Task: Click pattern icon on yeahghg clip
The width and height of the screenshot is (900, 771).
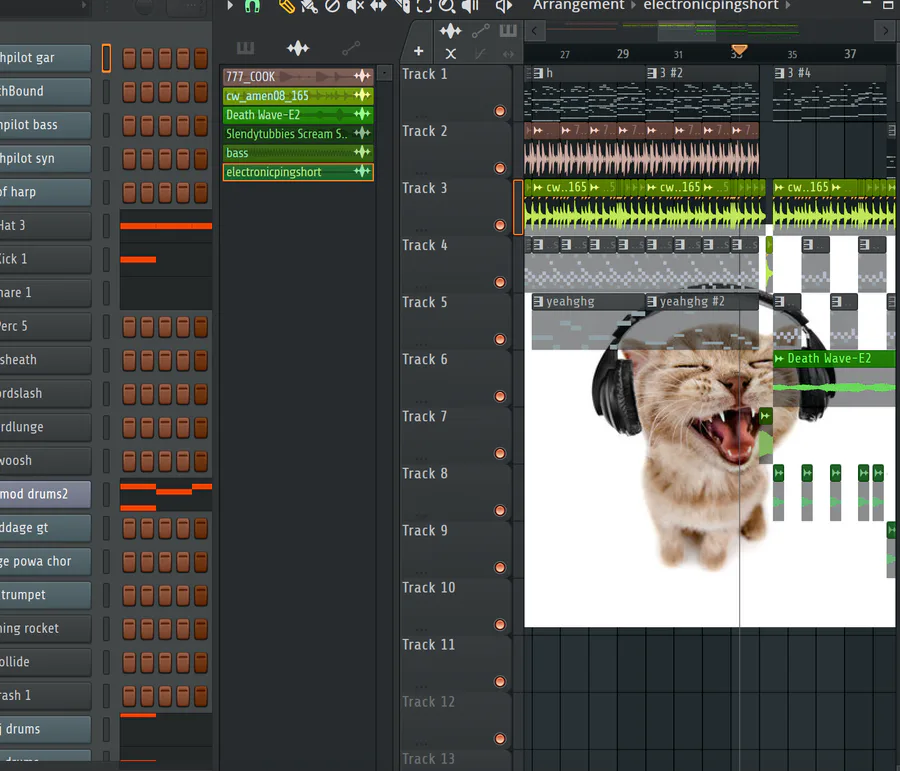Action: pyautogui.click(x=538, y=301)
